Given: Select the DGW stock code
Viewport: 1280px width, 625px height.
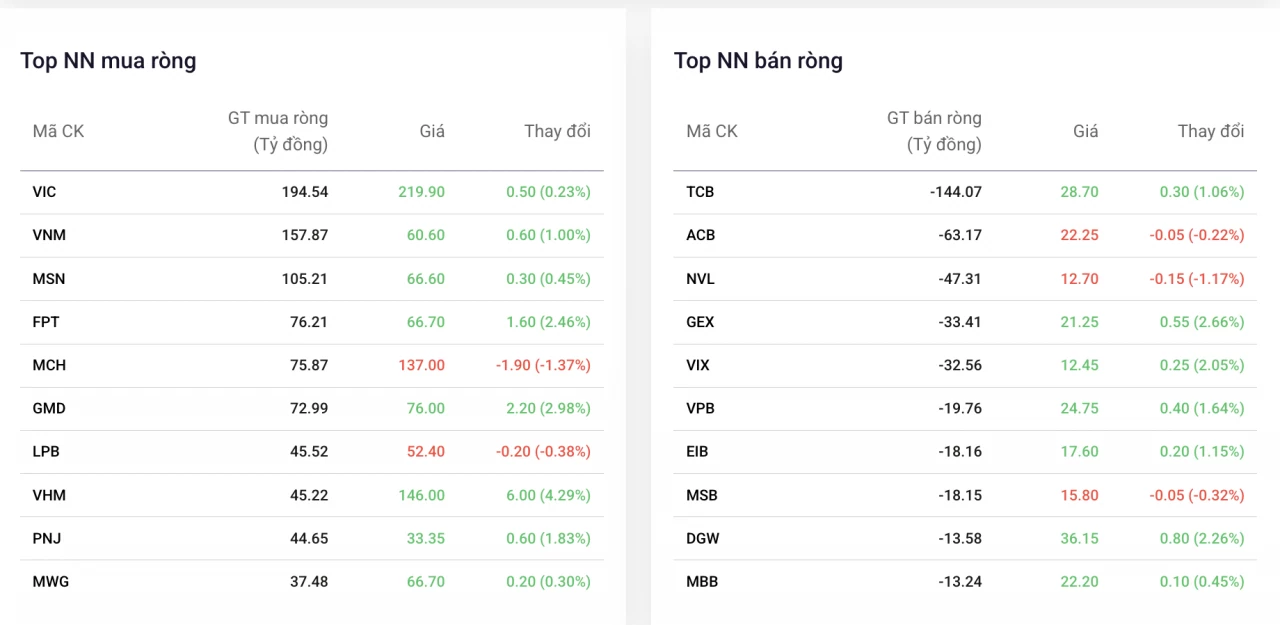Looking at the screenshot, I should coord(703,538).
